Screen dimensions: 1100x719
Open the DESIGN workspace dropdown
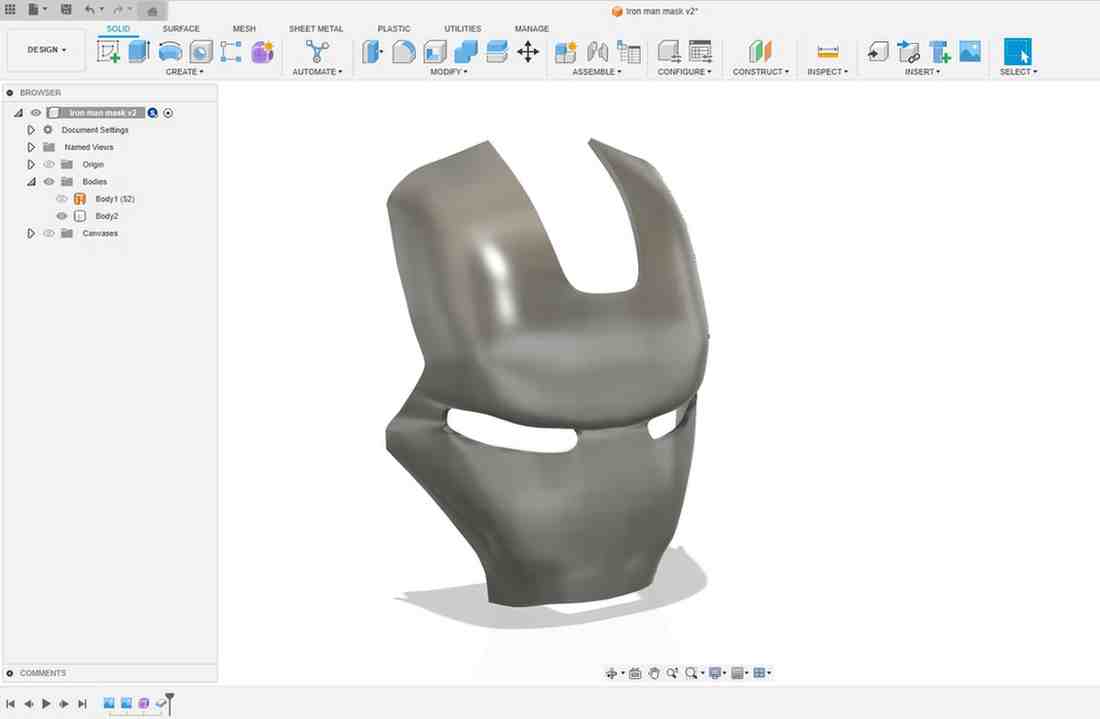46,50
